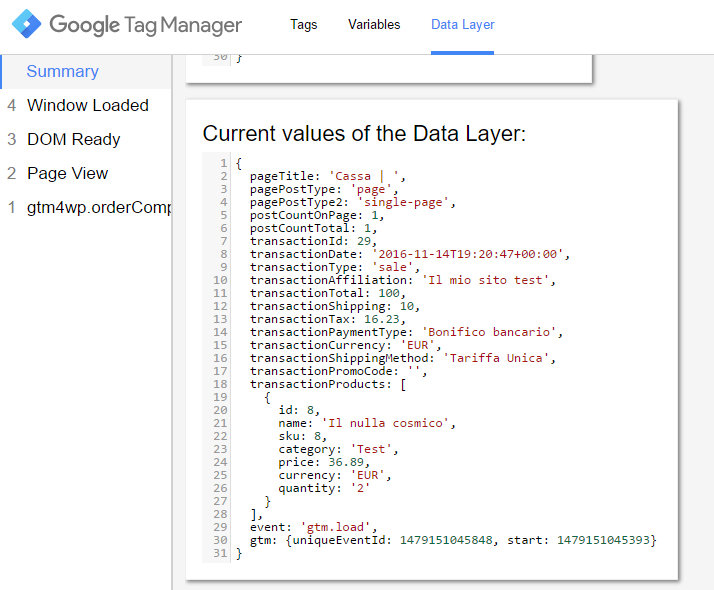The height and width of the screenshot is (590, 714).
Task: Click the transactionId: 29 line
Action: pos(313,241)
